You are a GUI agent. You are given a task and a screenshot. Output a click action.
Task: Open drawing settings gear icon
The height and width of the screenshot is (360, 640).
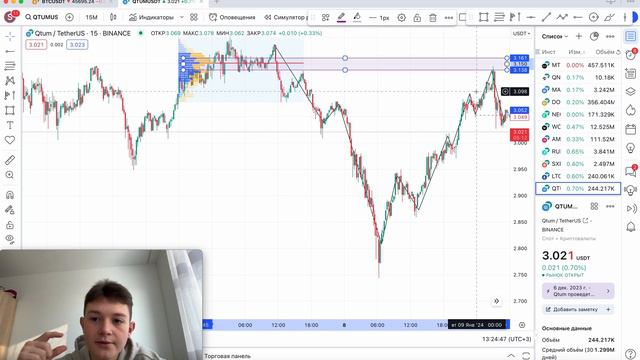pos(402,18)
